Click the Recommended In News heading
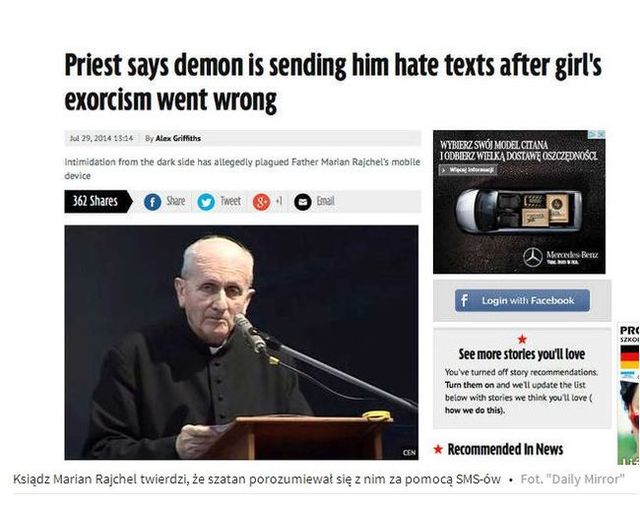The image size is (640, 508). point(505,449)
